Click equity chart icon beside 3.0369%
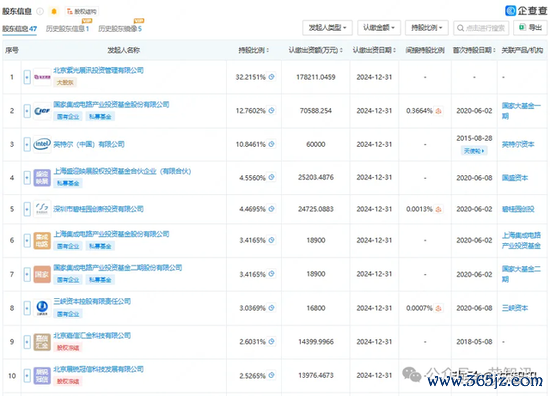The width and height of the screenshot is (550, 396). pyautogui.click(x=271, y=308)
